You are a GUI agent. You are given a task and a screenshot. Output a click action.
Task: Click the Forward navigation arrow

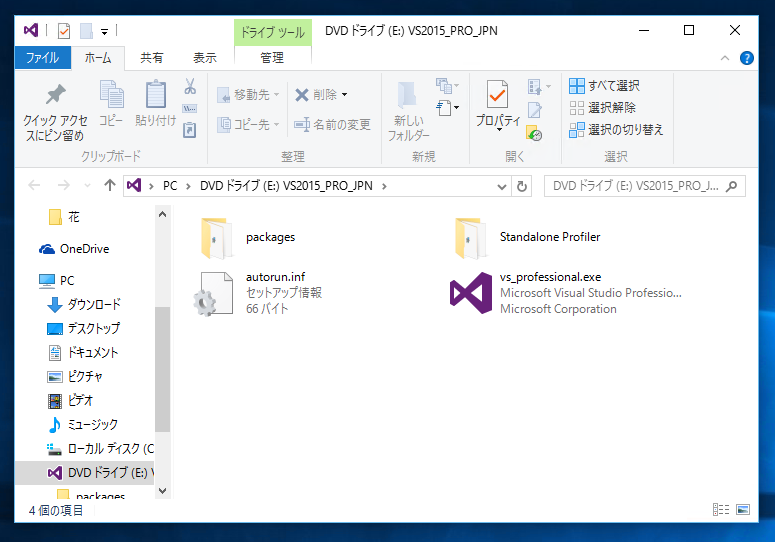point(63,185)
